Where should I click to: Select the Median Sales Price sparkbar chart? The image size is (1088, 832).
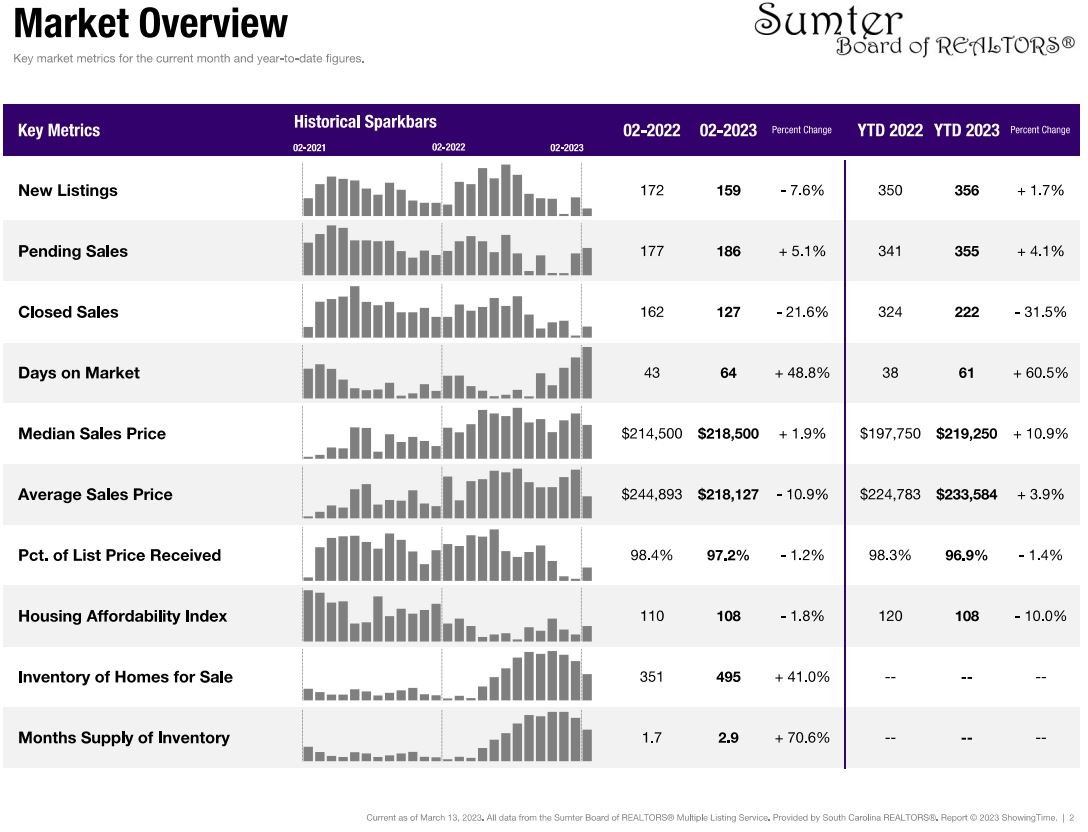[447, 435]
